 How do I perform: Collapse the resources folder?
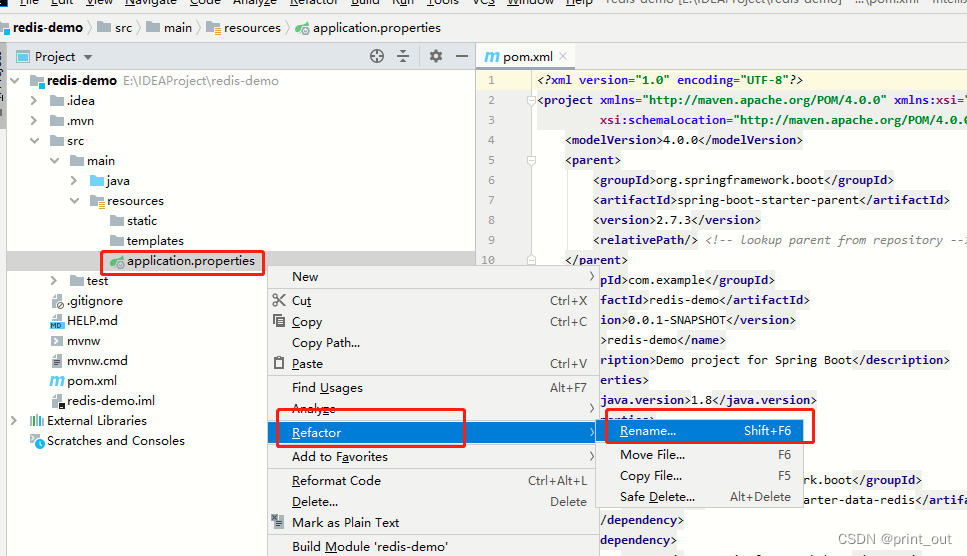tap(74, 201)
